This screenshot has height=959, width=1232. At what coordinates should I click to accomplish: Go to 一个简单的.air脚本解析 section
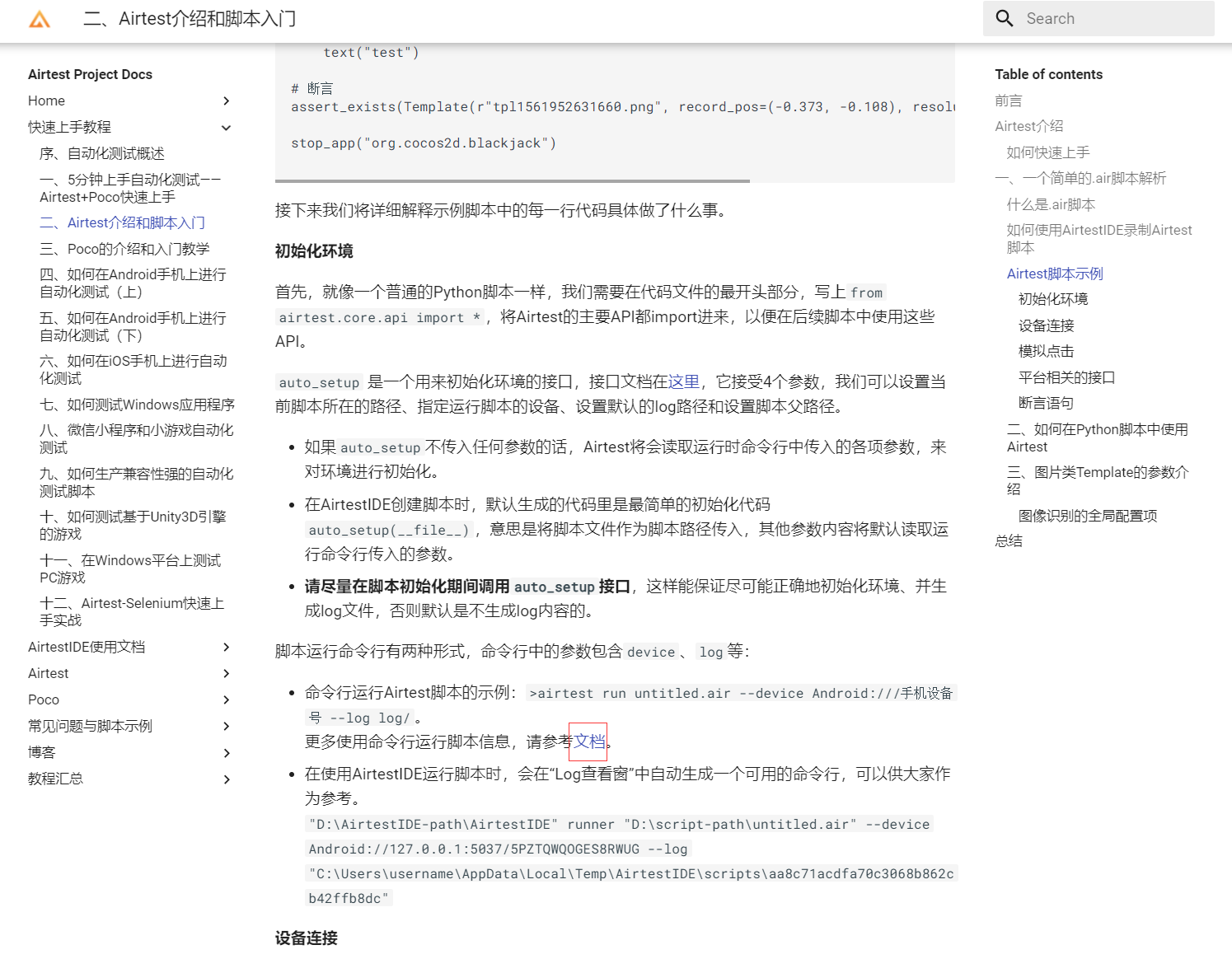click(x=1080, y=178)
